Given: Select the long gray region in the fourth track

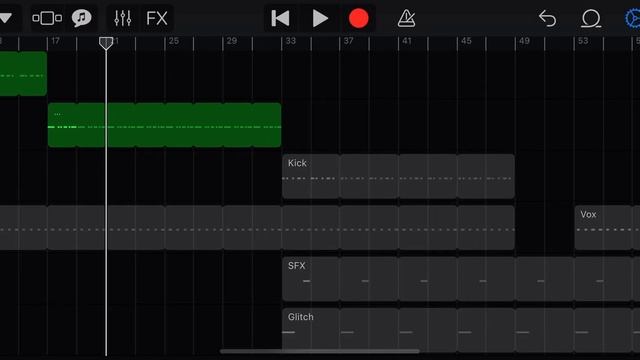Looking at the screenshot, I should (257, 228).
